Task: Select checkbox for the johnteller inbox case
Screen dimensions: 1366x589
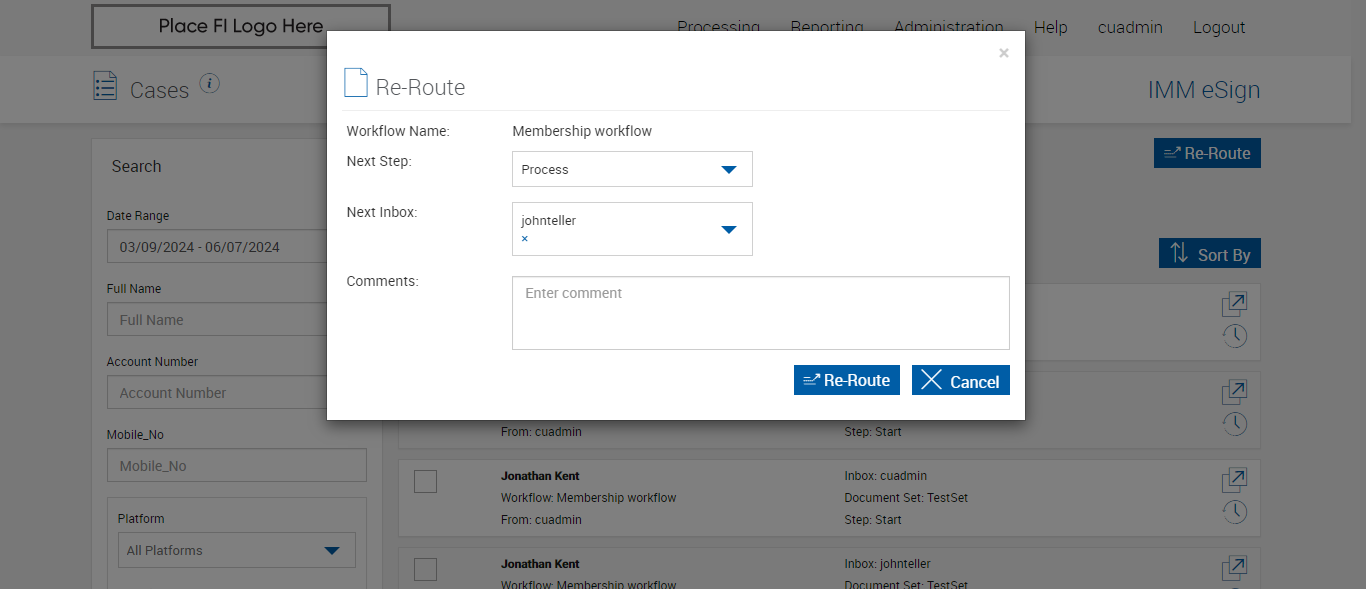Action: pos(425,569)
